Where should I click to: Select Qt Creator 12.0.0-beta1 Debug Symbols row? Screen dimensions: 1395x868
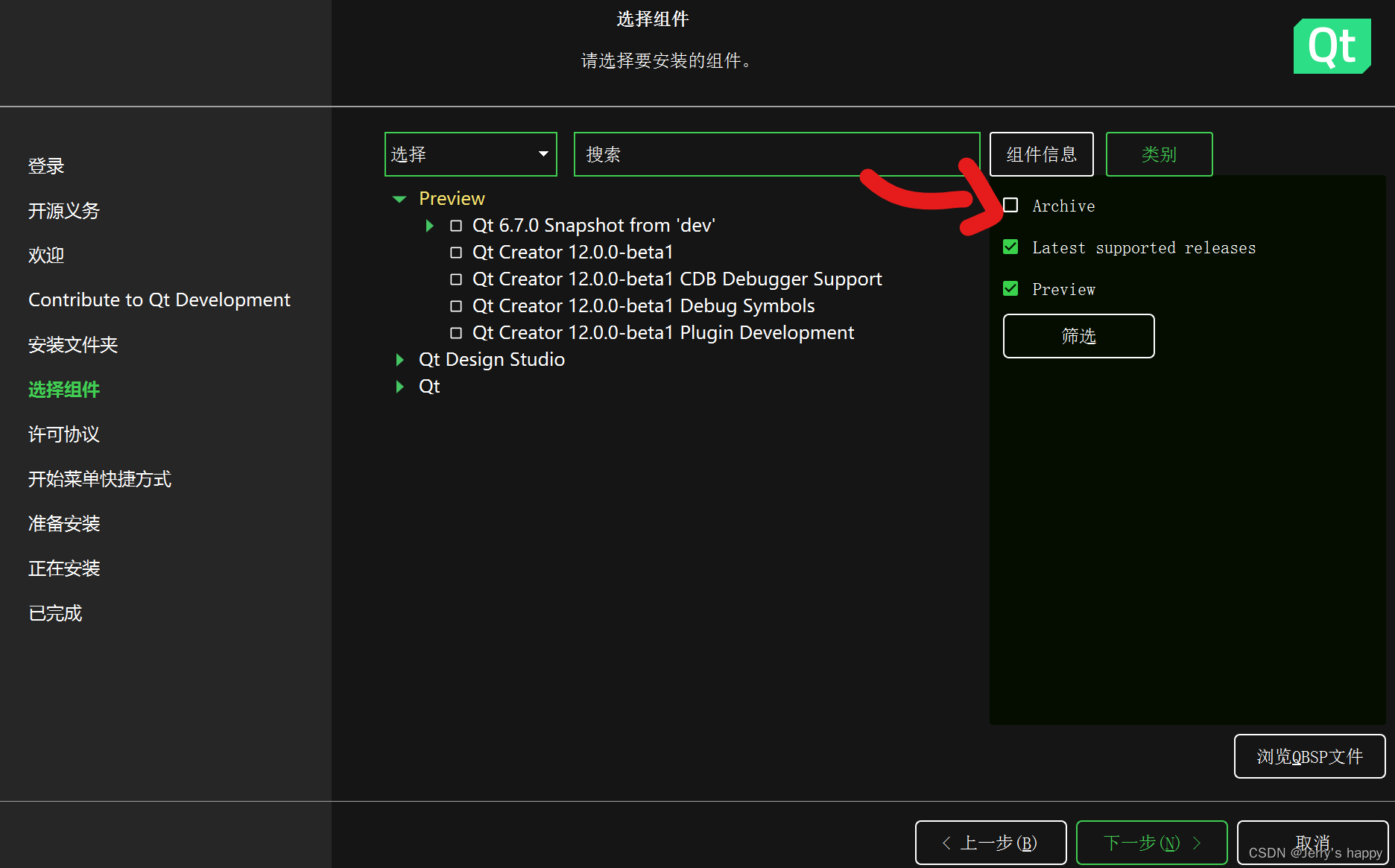(x=644, y=306)
